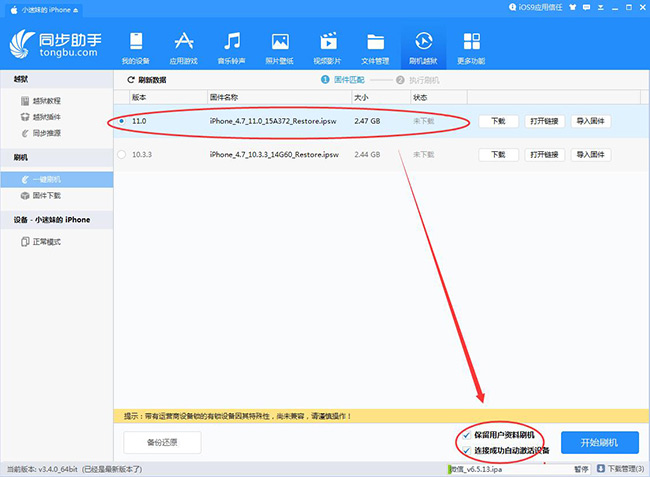This screenshot has width=650, height=477.
Task: Click iPhone_4.7_10.3.3_14G60_Restore.ipsw firmware name
Action: [x=274, y=155]
